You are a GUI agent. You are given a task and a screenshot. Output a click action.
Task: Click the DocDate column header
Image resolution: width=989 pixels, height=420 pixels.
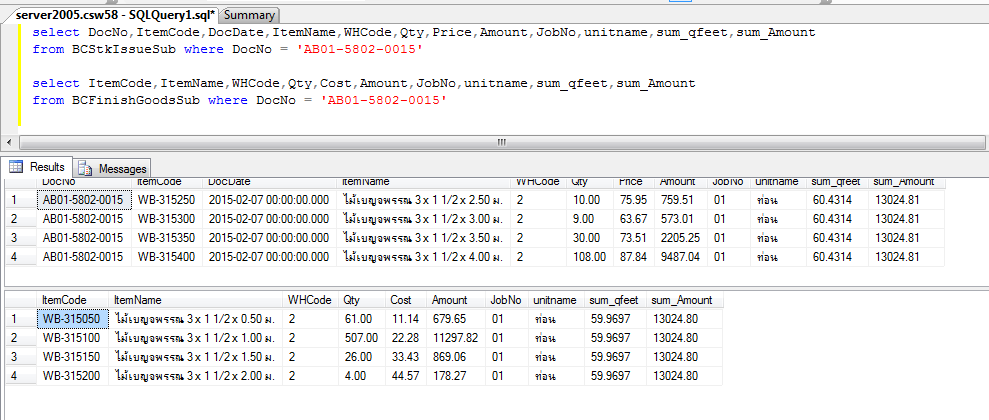(269, 182)
